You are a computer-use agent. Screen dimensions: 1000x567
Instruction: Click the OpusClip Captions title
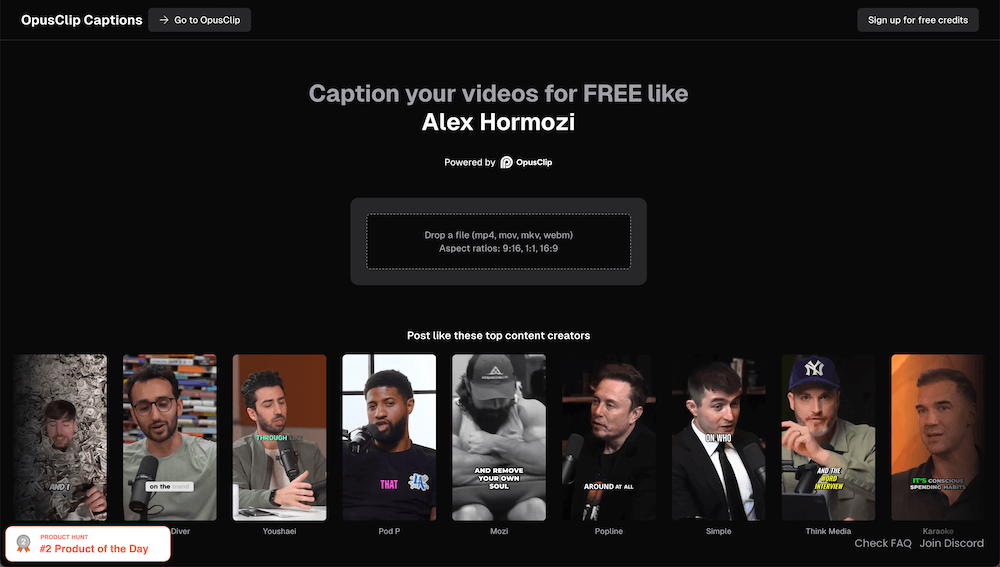pos(82,20)
